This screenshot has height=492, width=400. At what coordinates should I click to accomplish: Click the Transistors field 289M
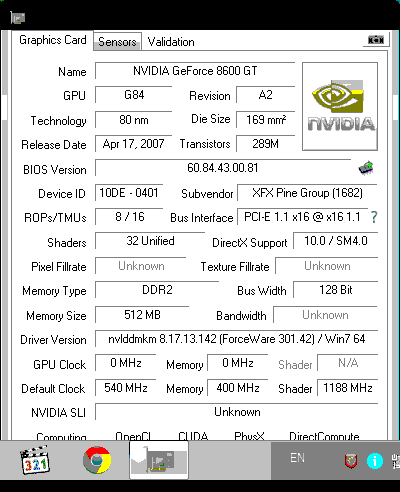(266, 144)
